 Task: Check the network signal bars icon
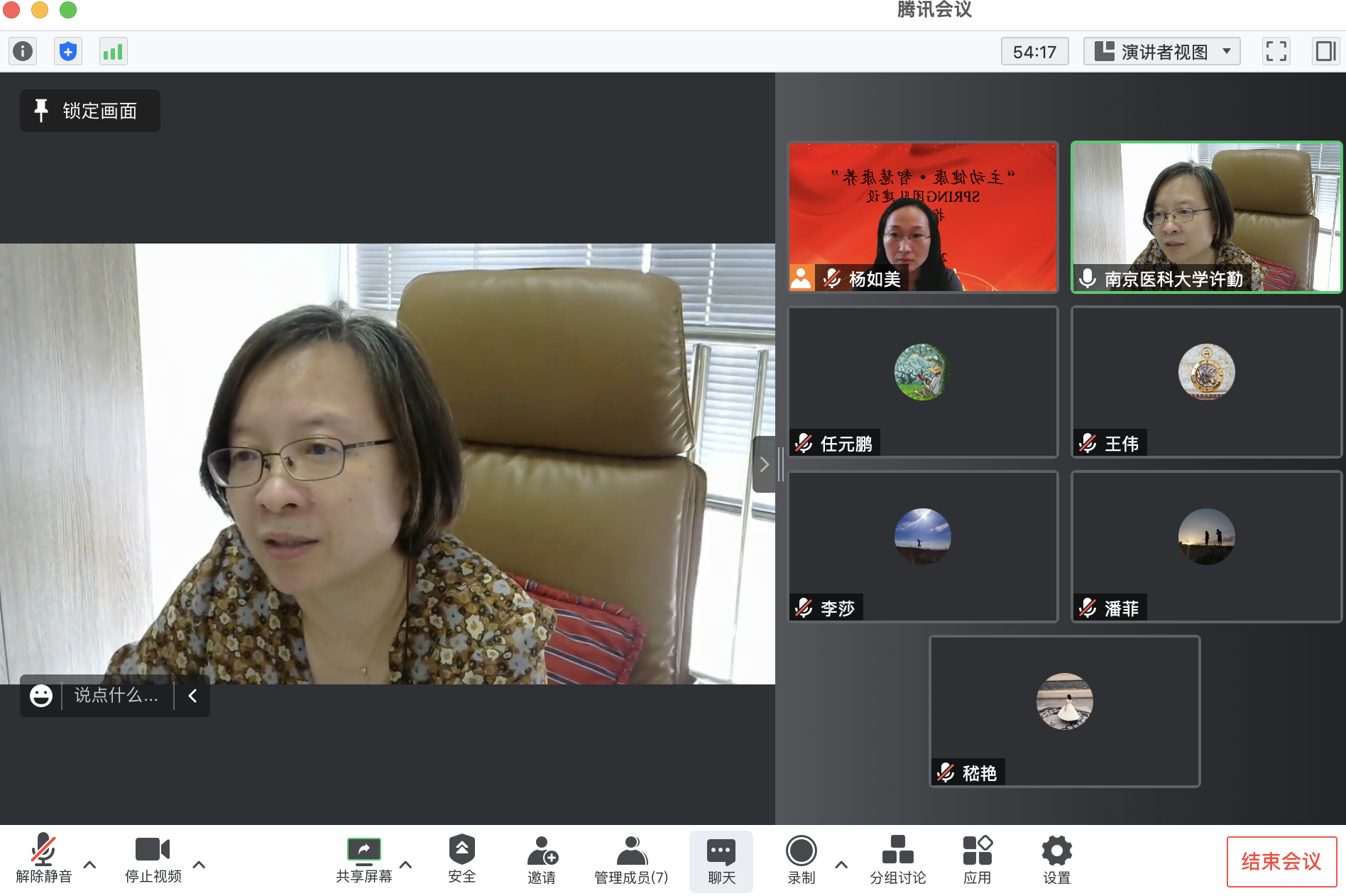pos(113,51)
